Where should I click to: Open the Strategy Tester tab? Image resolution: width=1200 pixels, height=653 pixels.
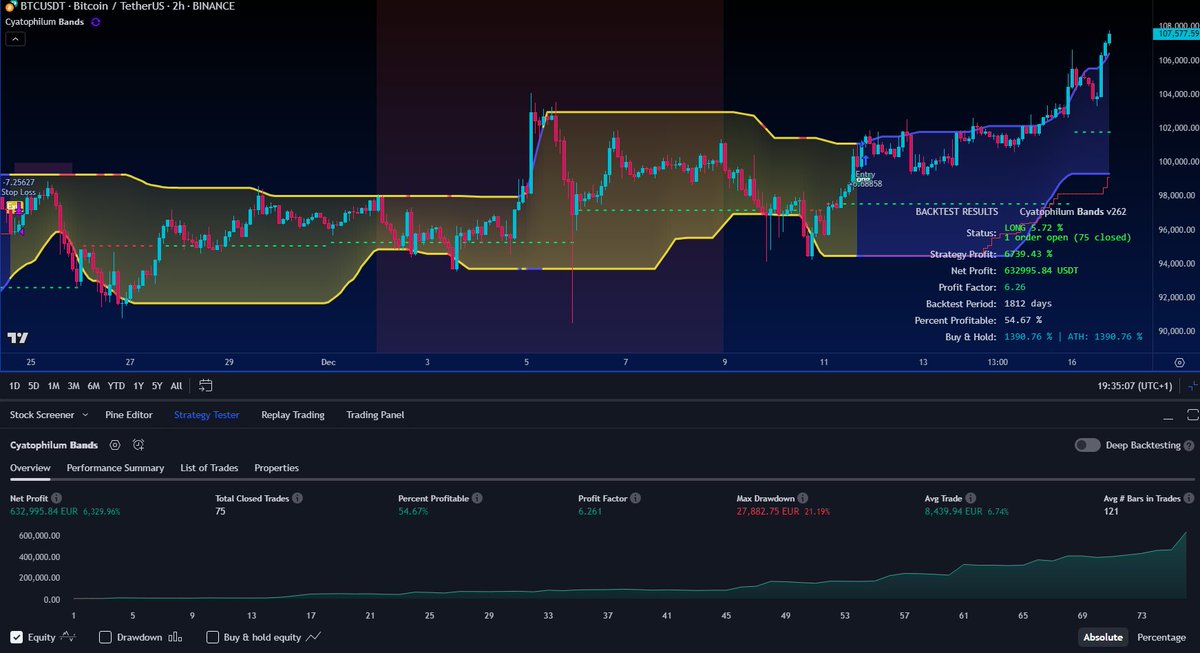click(207, 415)
